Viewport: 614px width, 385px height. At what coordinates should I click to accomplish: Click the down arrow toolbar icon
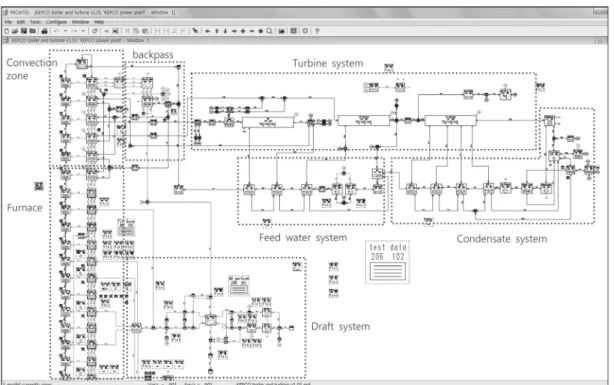point(225,31)
